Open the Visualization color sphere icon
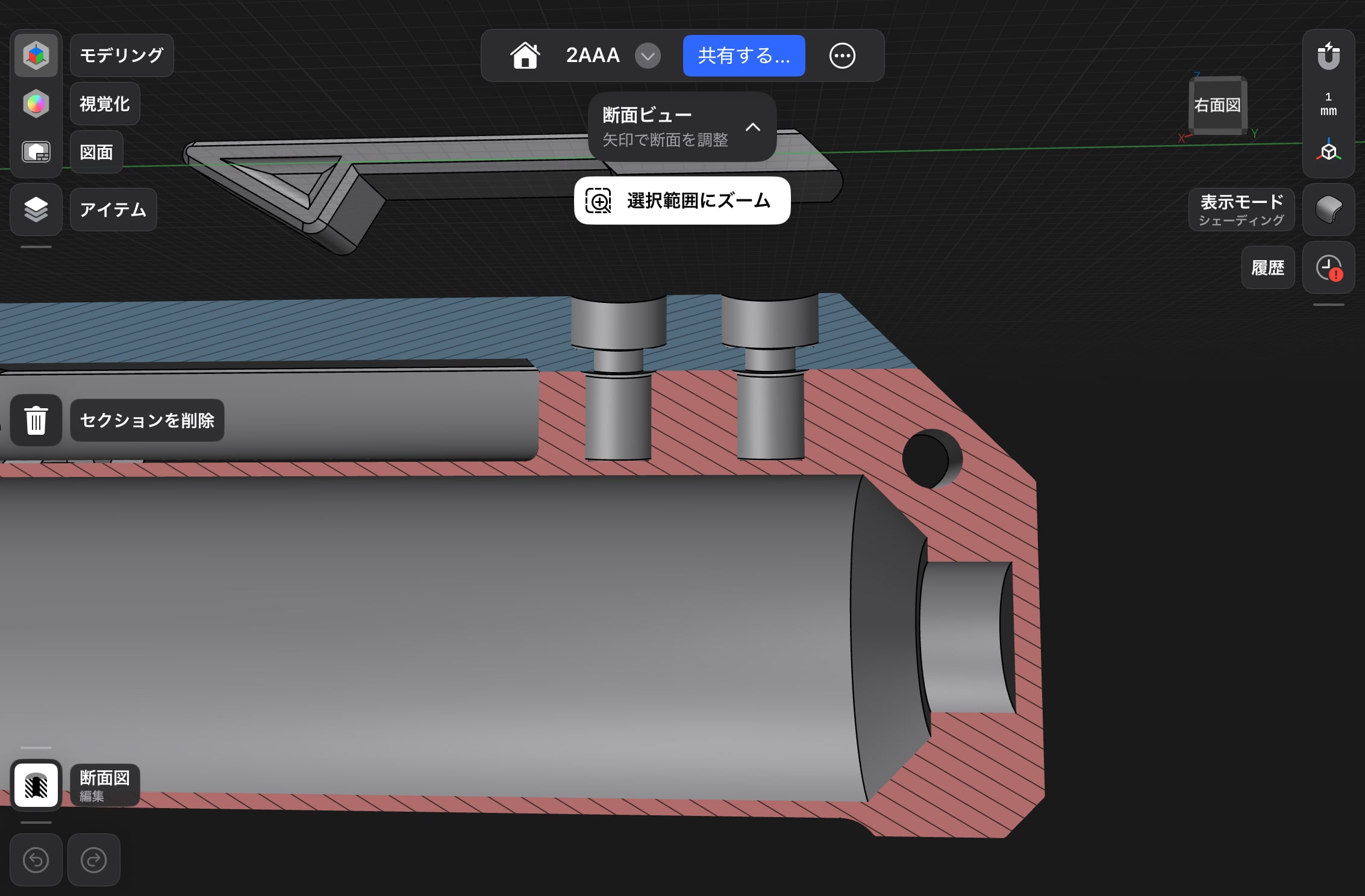 click(x=36, y=104)
